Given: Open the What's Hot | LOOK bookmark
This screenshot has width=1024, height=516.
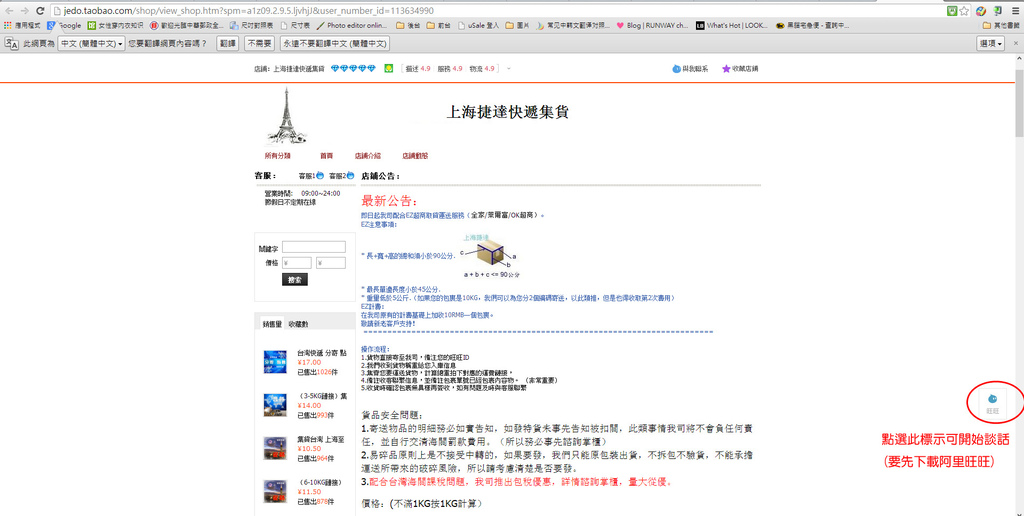Looking at the screenshot, I should coord(731,25).
